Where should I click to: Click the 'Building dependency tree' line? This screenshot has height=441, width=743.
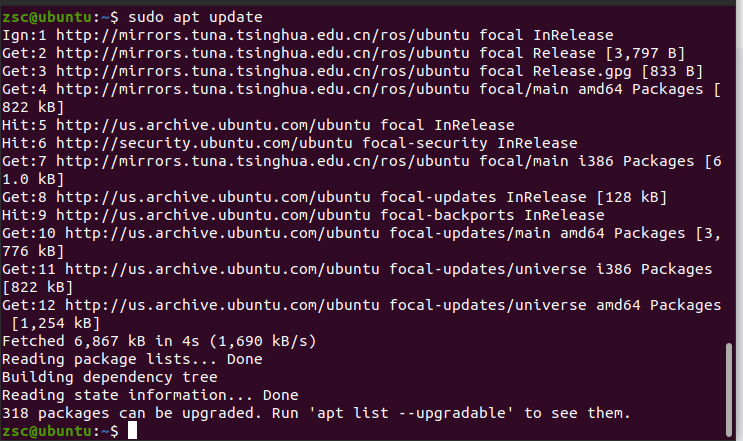[110, 377]
